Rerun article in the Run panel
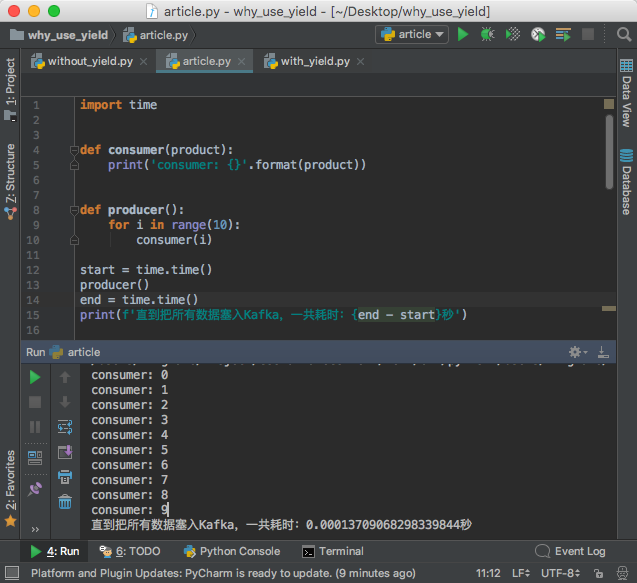This screenshot has width=637, height=583. coord(35,377)
